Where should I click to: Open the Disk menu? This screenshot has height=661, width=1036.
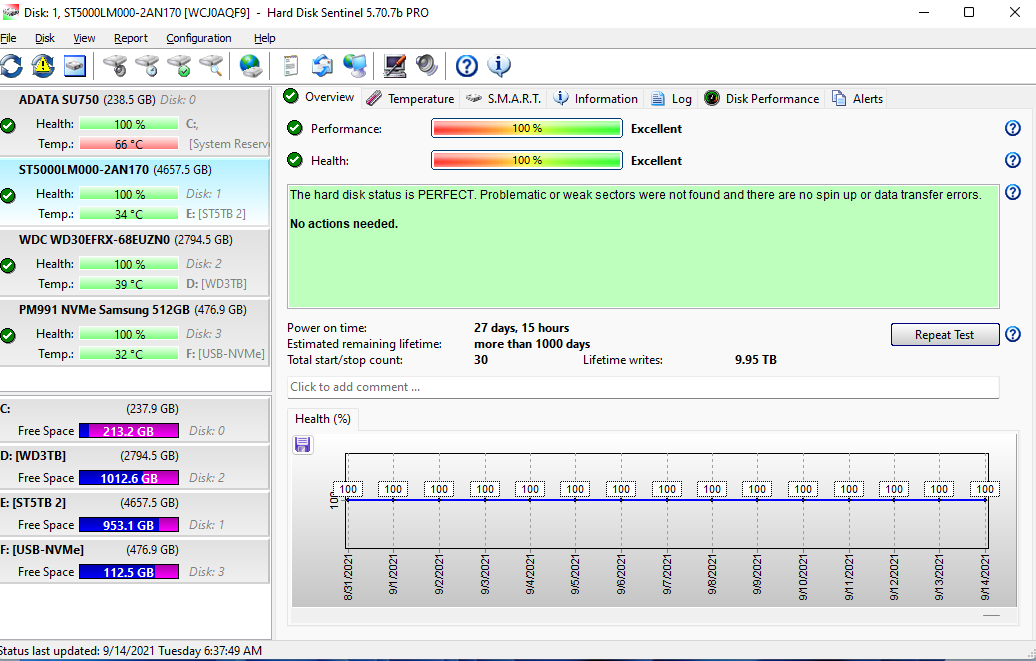(x=45, y=38)
